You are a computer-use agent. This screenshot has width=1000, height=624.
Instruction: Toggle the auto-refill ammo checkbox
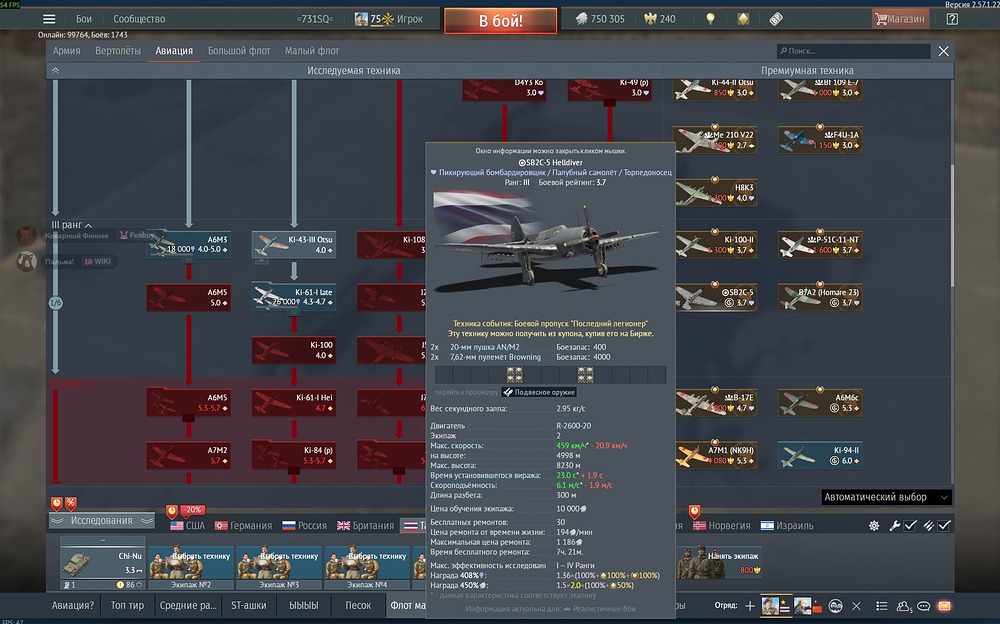[x=945, y=526]
